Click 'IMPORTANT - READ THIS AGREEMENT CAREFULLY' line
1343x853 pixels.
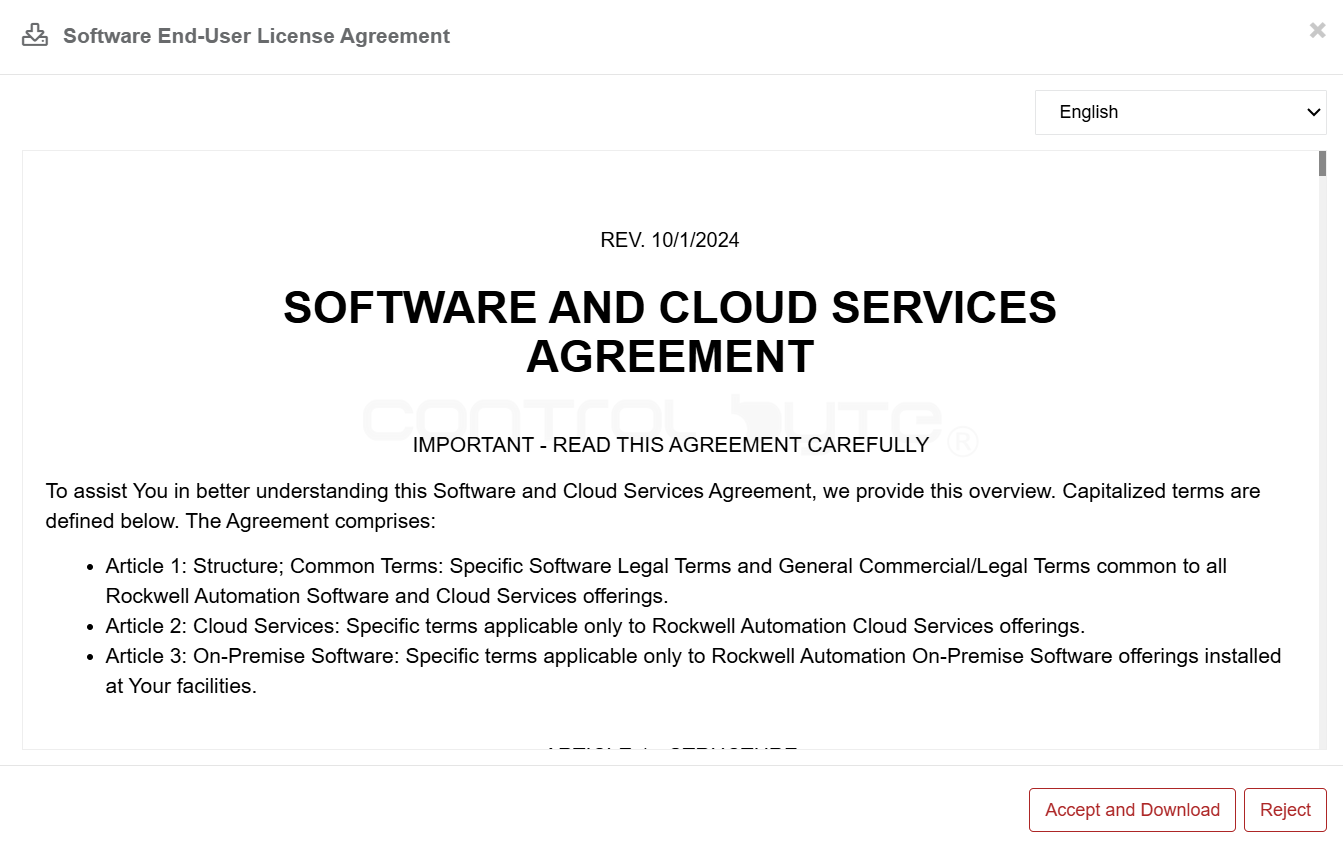coord(671,445)
